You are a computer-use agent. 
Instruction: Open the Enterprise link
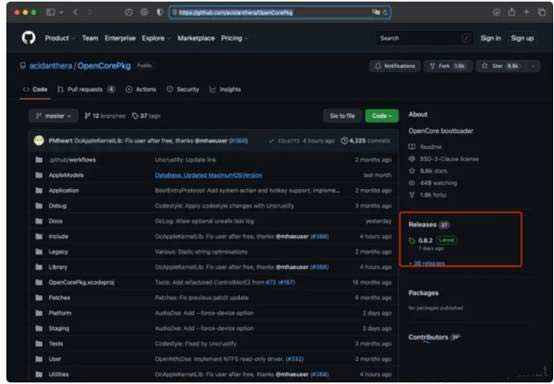tap(120, 38)
